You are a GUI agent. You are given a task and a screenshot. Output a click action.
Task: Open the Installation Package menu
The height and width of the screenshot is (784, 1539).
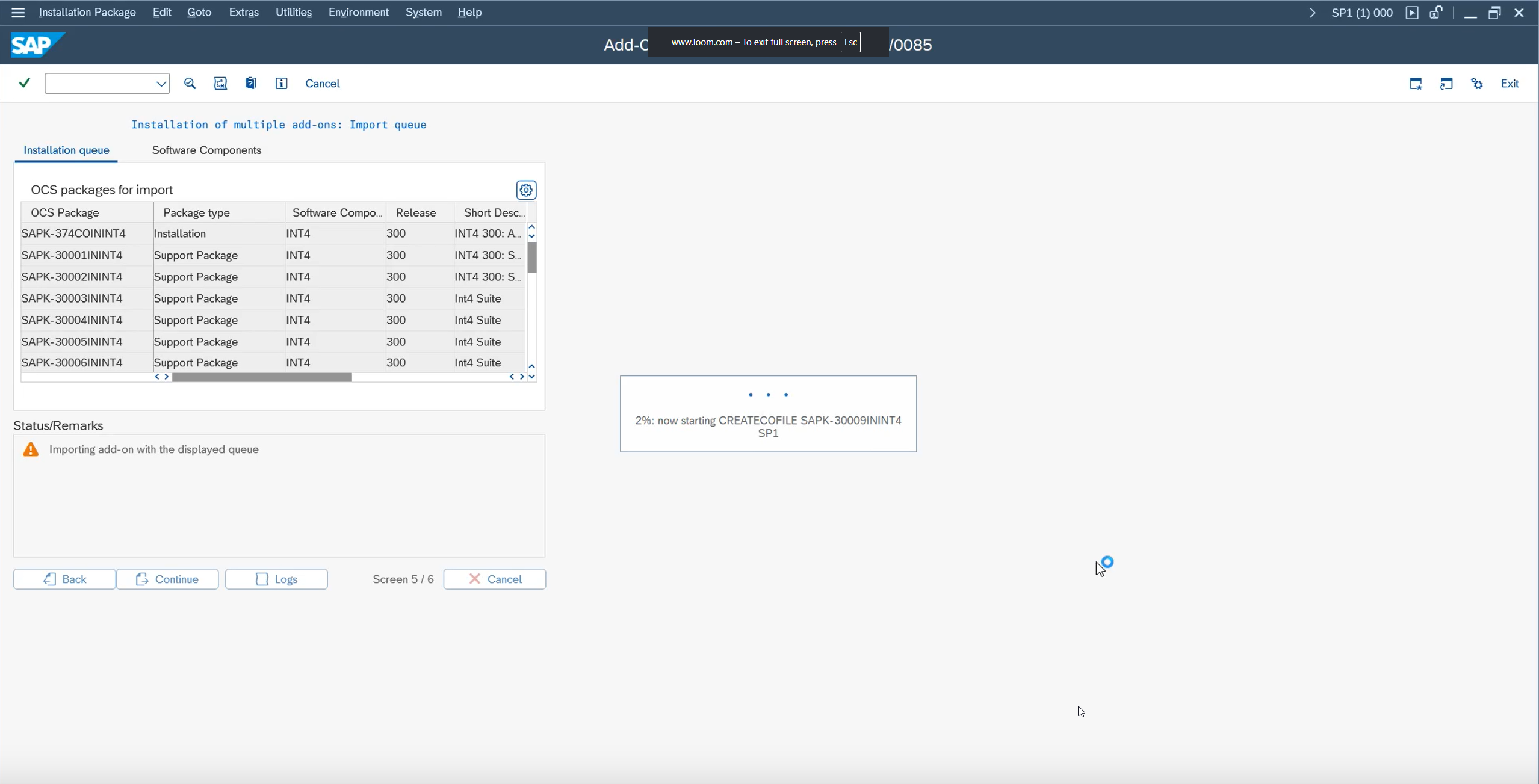point(87,12)
